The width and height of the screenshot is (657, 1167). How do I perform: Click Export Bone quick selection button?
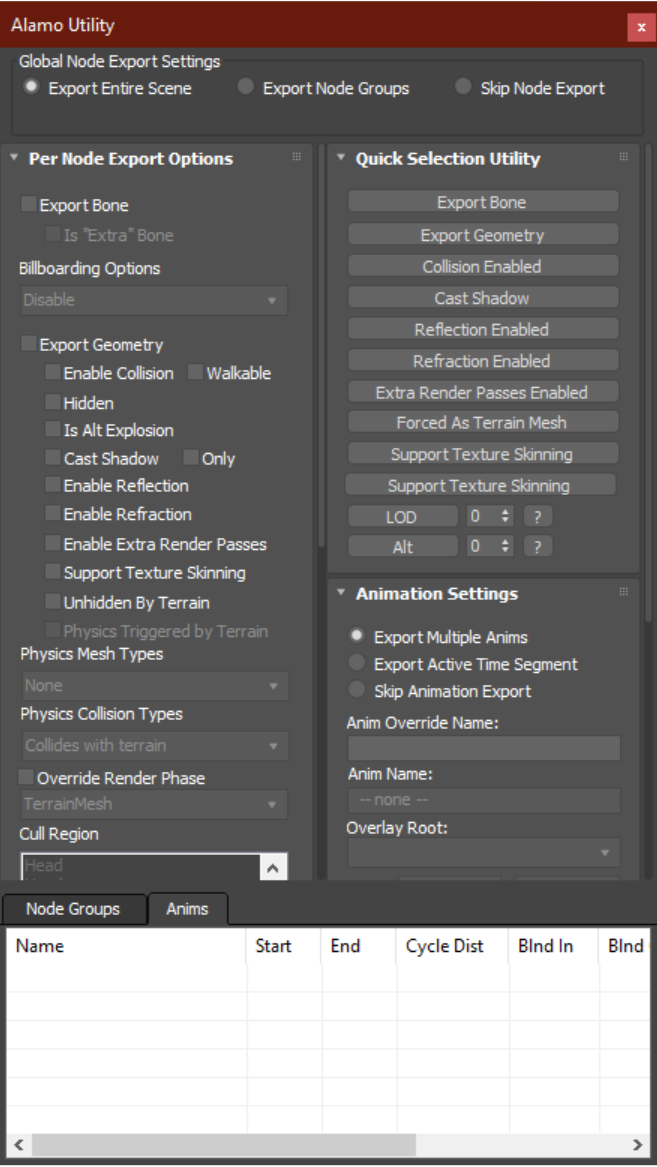[482, 202]
